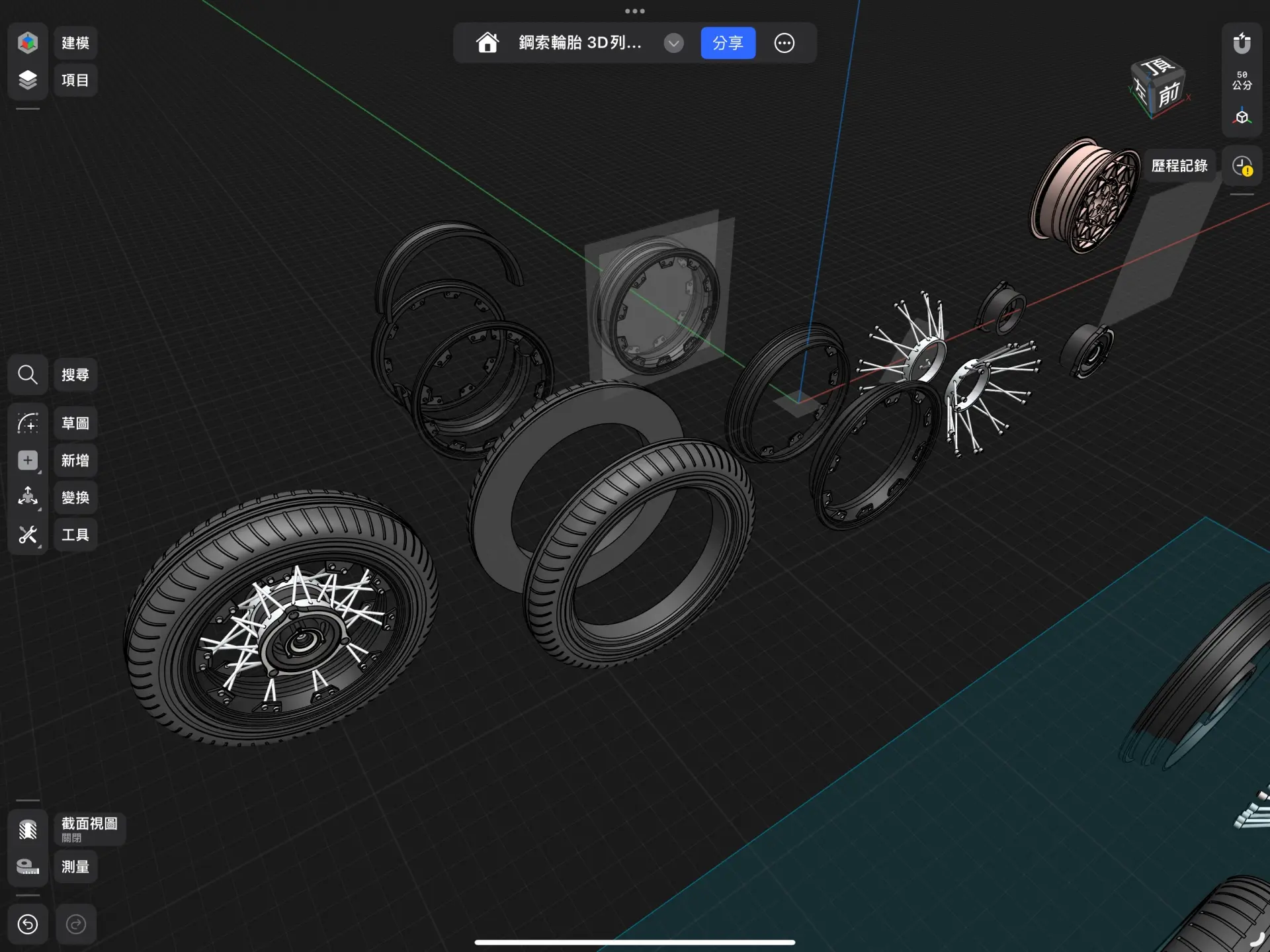Click the 建模 text label
This screenshot has width=1270, height=952.
click(x=75, y=43)
